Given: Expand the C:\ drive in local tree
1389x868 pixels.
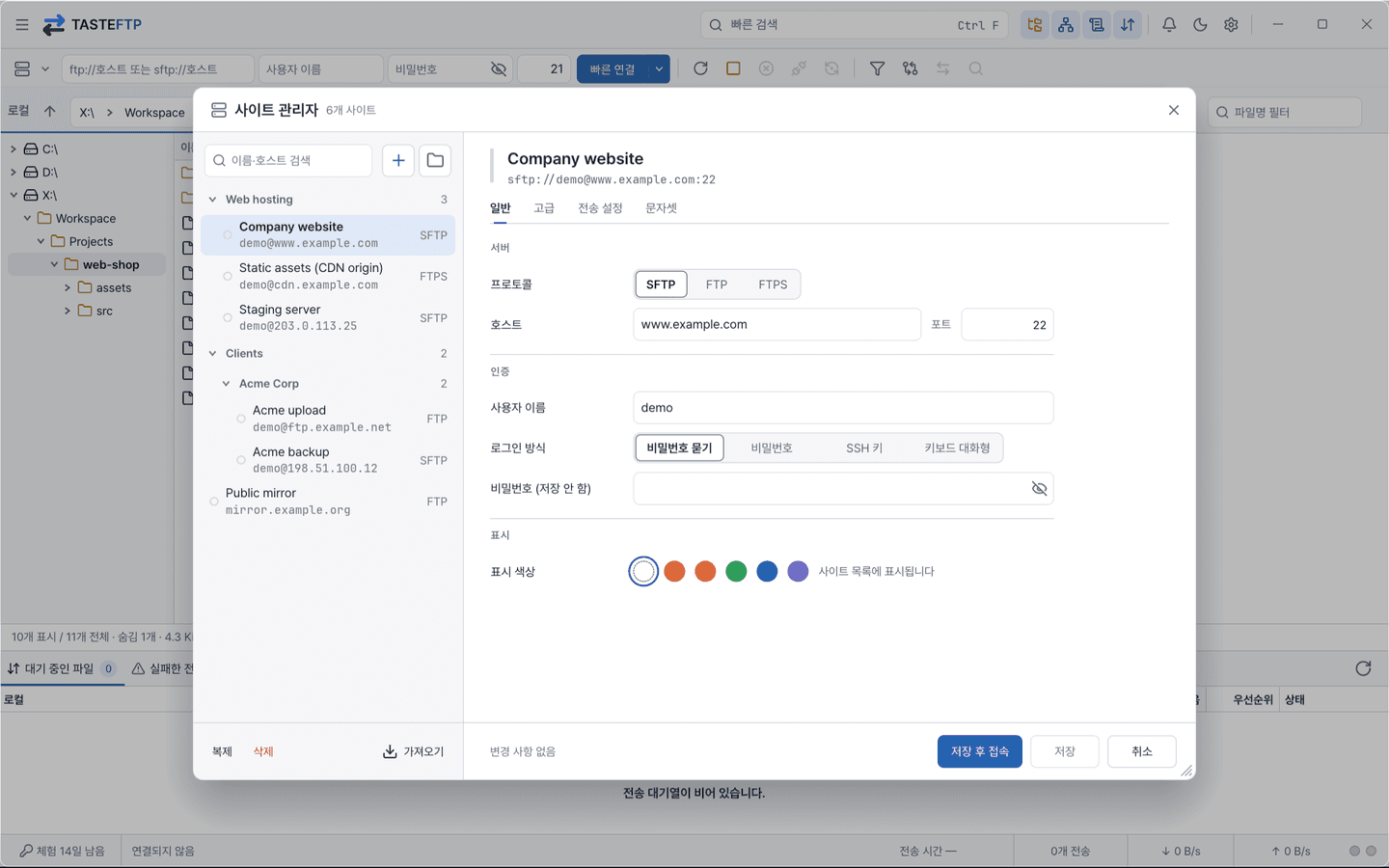Looking at the screenshot, I should click(x=14, y=149).
